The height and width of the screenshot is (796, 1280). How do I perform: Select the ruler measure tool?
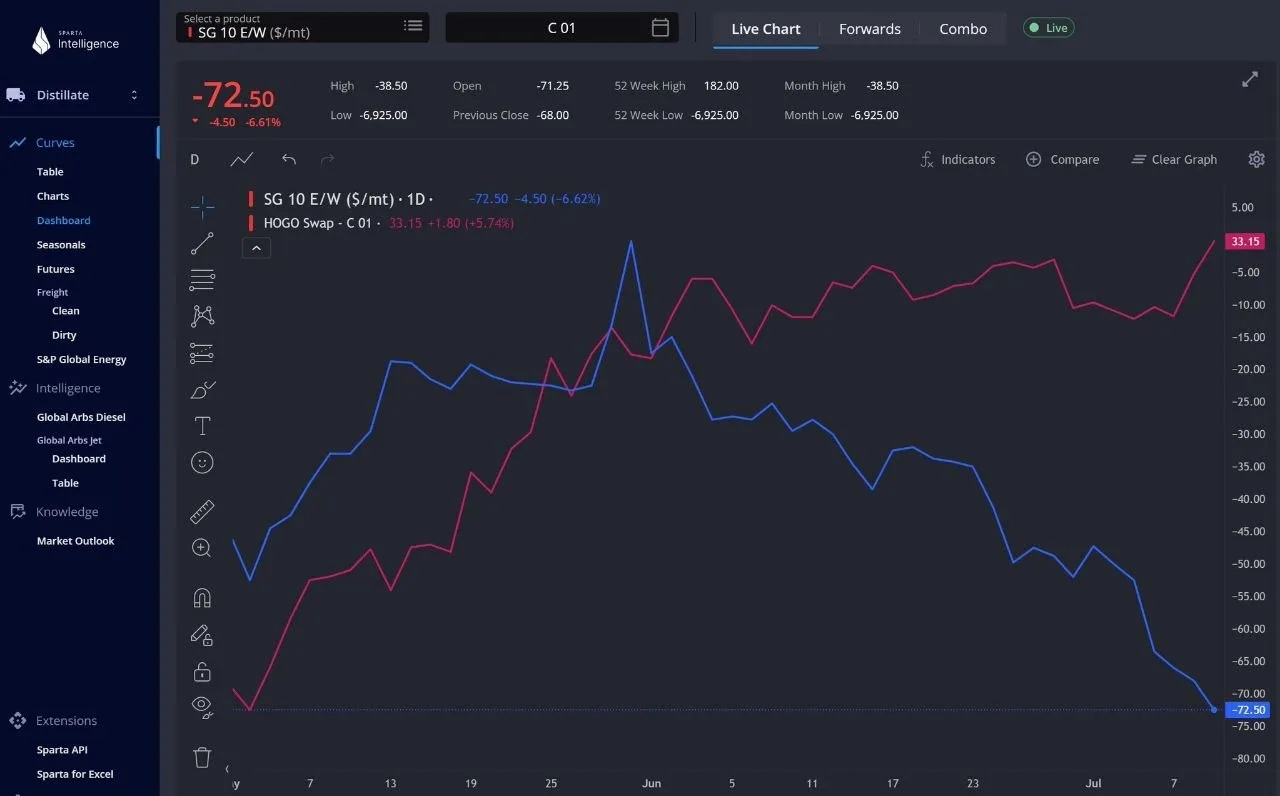pos(202,512)
